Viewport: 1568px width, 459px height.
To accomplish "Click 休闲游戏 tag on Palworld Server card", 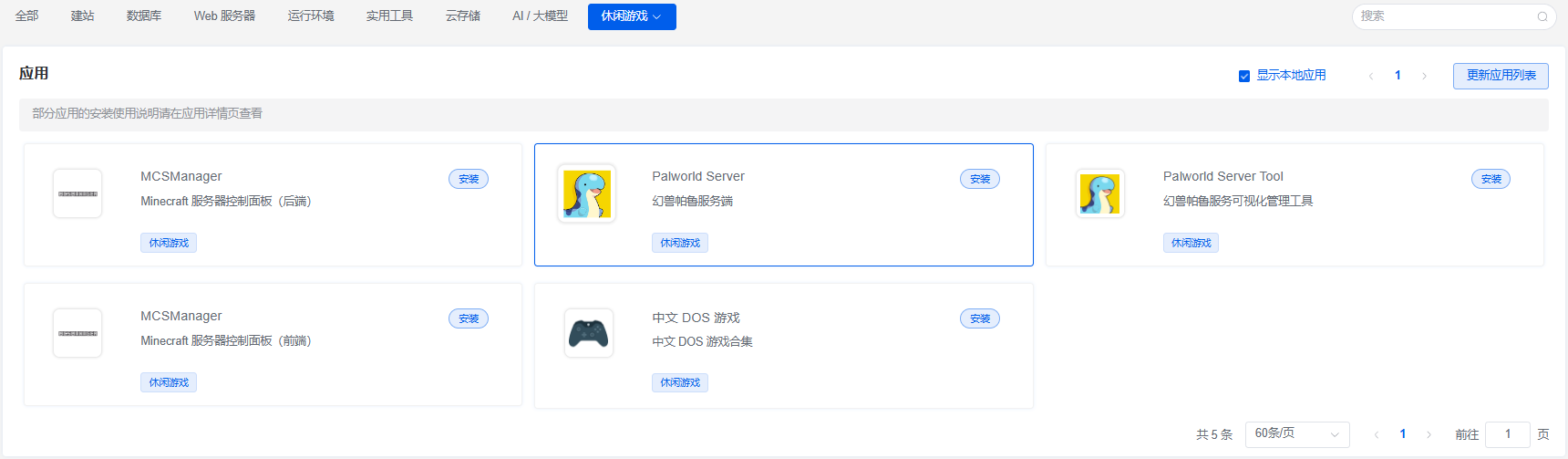I will [x=680, y=243].
